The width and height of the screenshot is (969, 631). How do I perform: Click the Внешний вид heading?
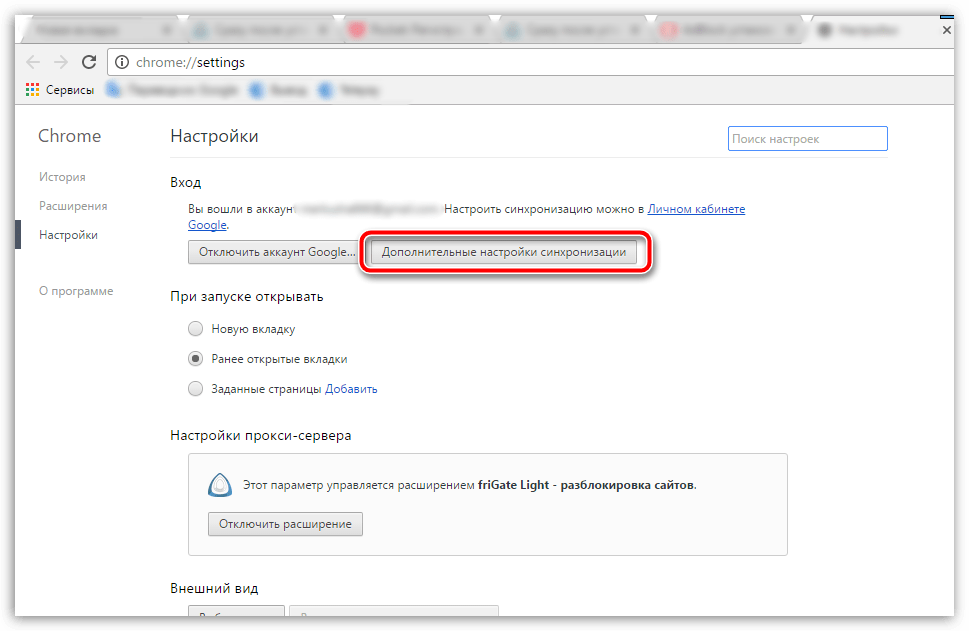(x=214, y=588)
